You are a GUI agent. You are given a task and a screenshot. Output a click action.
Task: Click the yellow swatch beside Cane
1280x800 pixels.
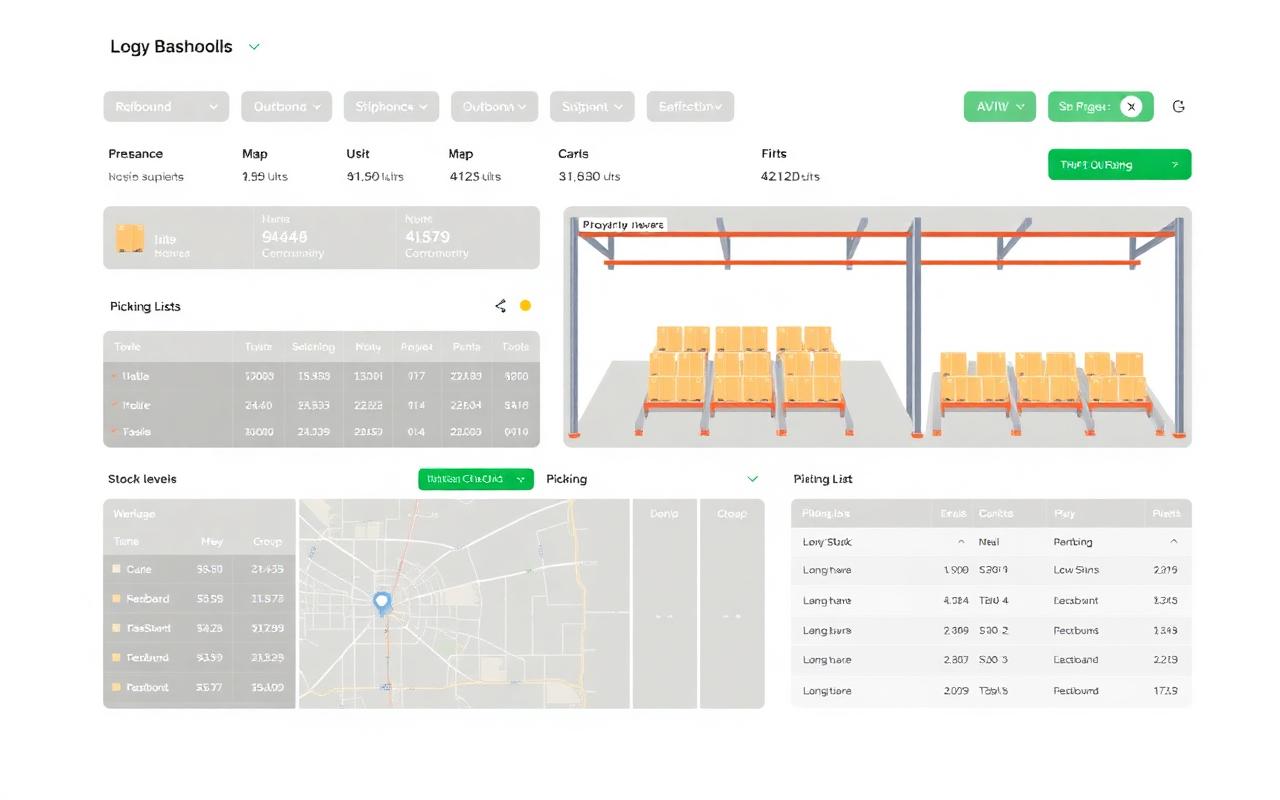(x=117, y=569)
